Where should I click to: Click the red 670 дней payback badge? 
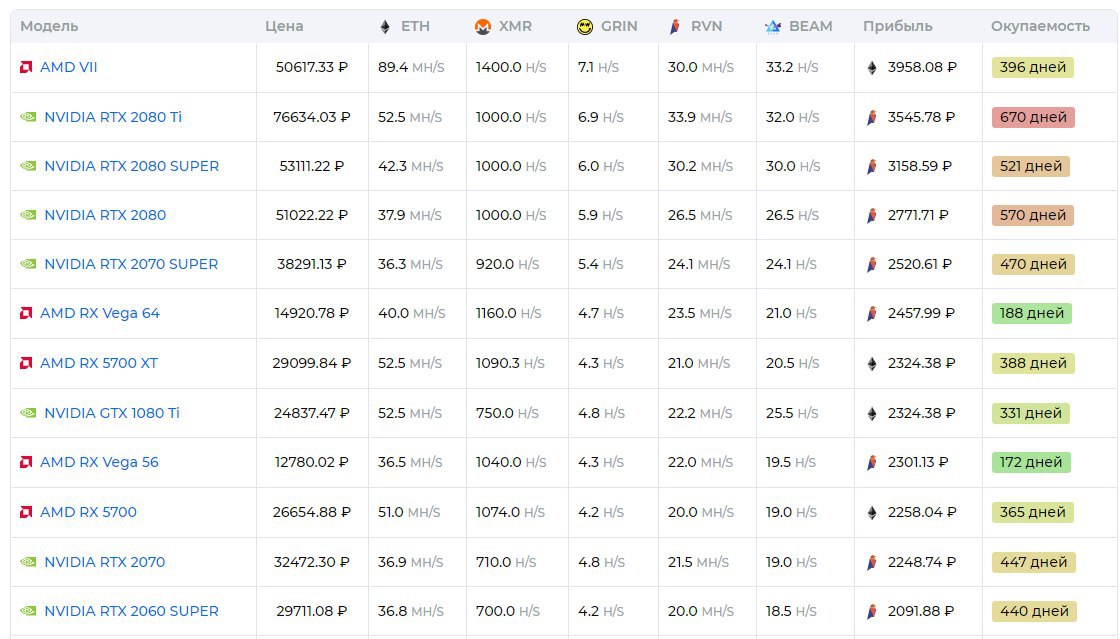click(1033, 117)
